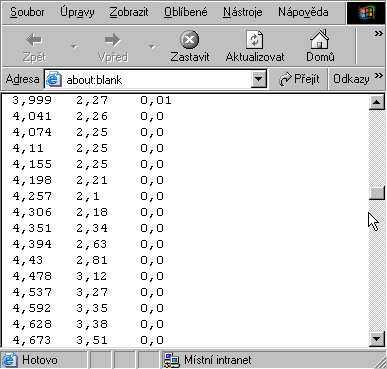
Task: Click the value 4,394
Action: tap(32, 244)
